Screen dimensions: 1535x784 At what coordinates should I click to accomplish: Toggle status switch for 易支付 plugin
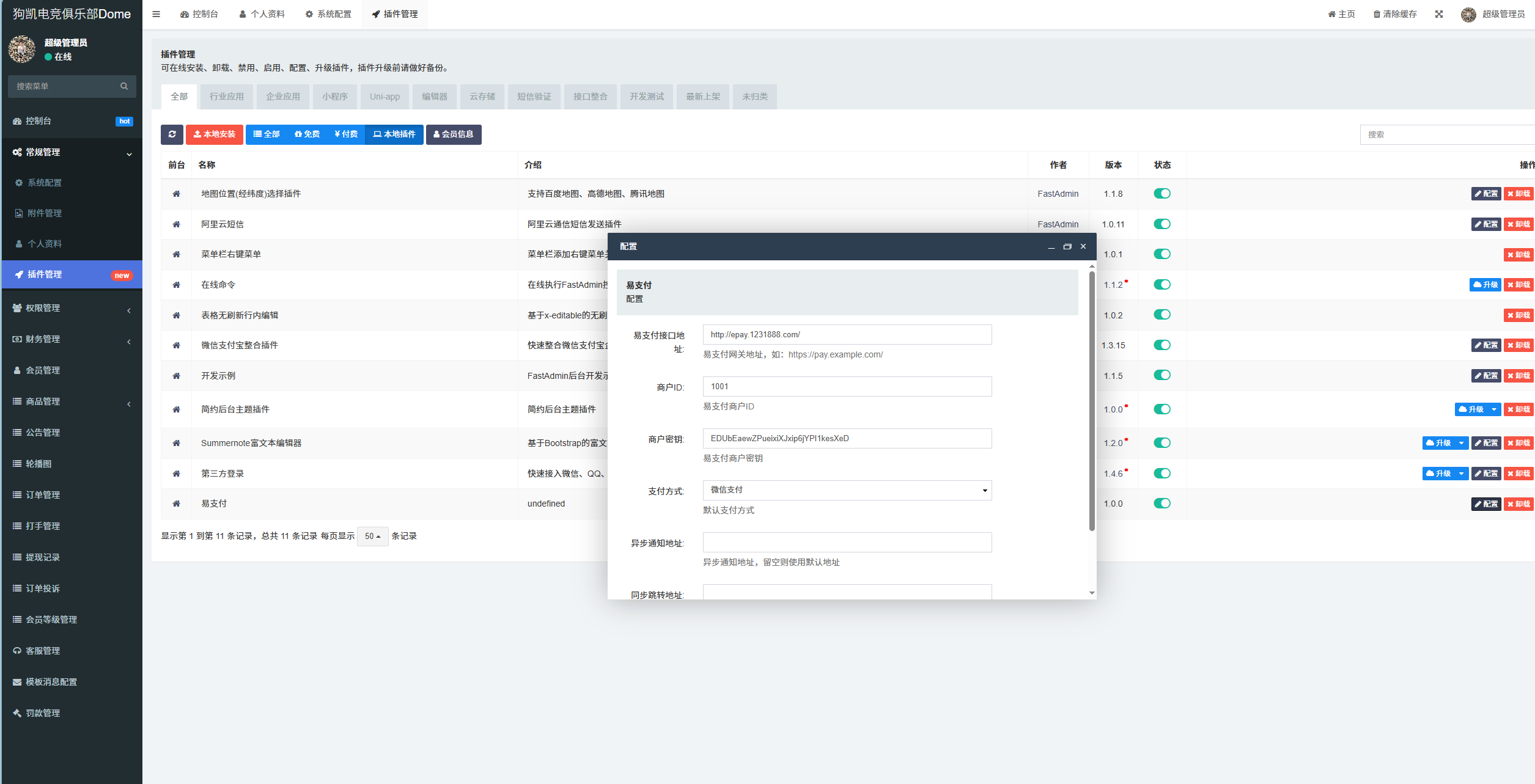point(1161,504)
